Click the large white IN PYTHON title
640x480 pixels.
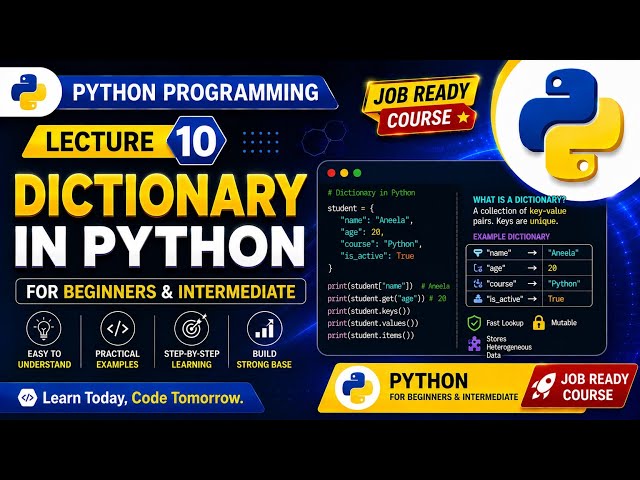point(160,247)
